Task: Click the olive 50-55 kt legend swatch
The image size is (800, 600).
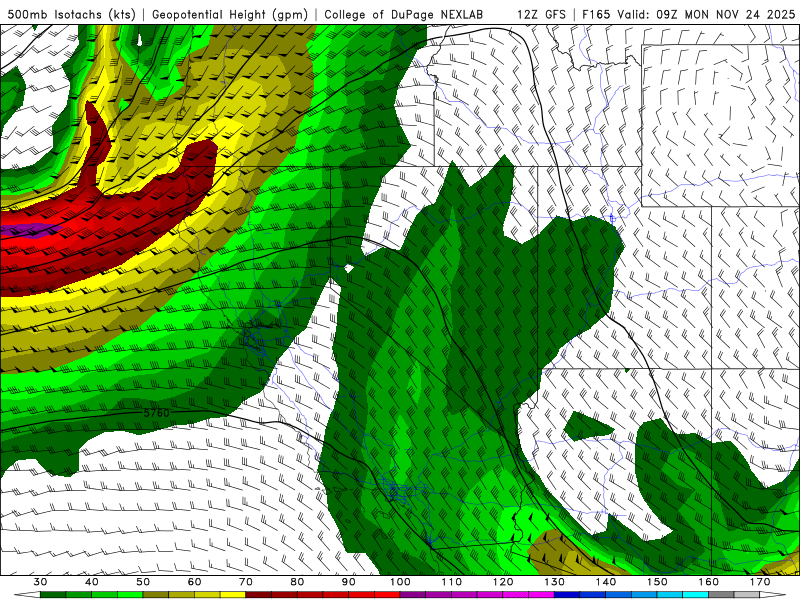Action: (156, 595)
